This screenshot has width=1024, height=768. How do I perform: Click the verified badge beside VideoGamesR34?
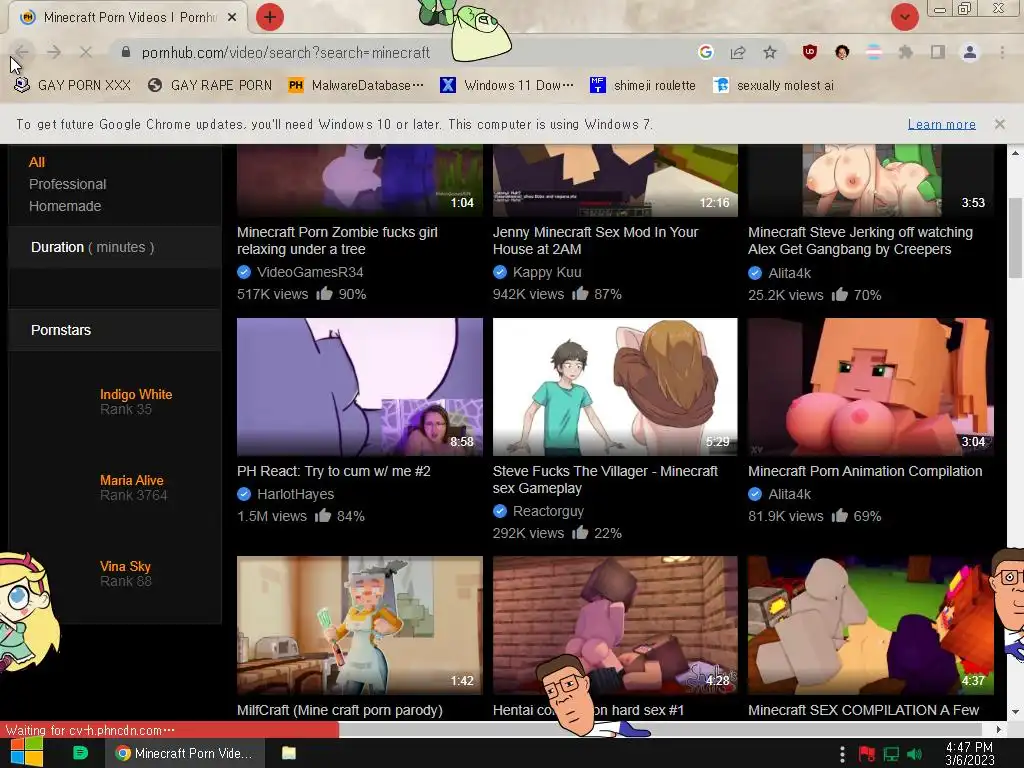pos(244,272)
